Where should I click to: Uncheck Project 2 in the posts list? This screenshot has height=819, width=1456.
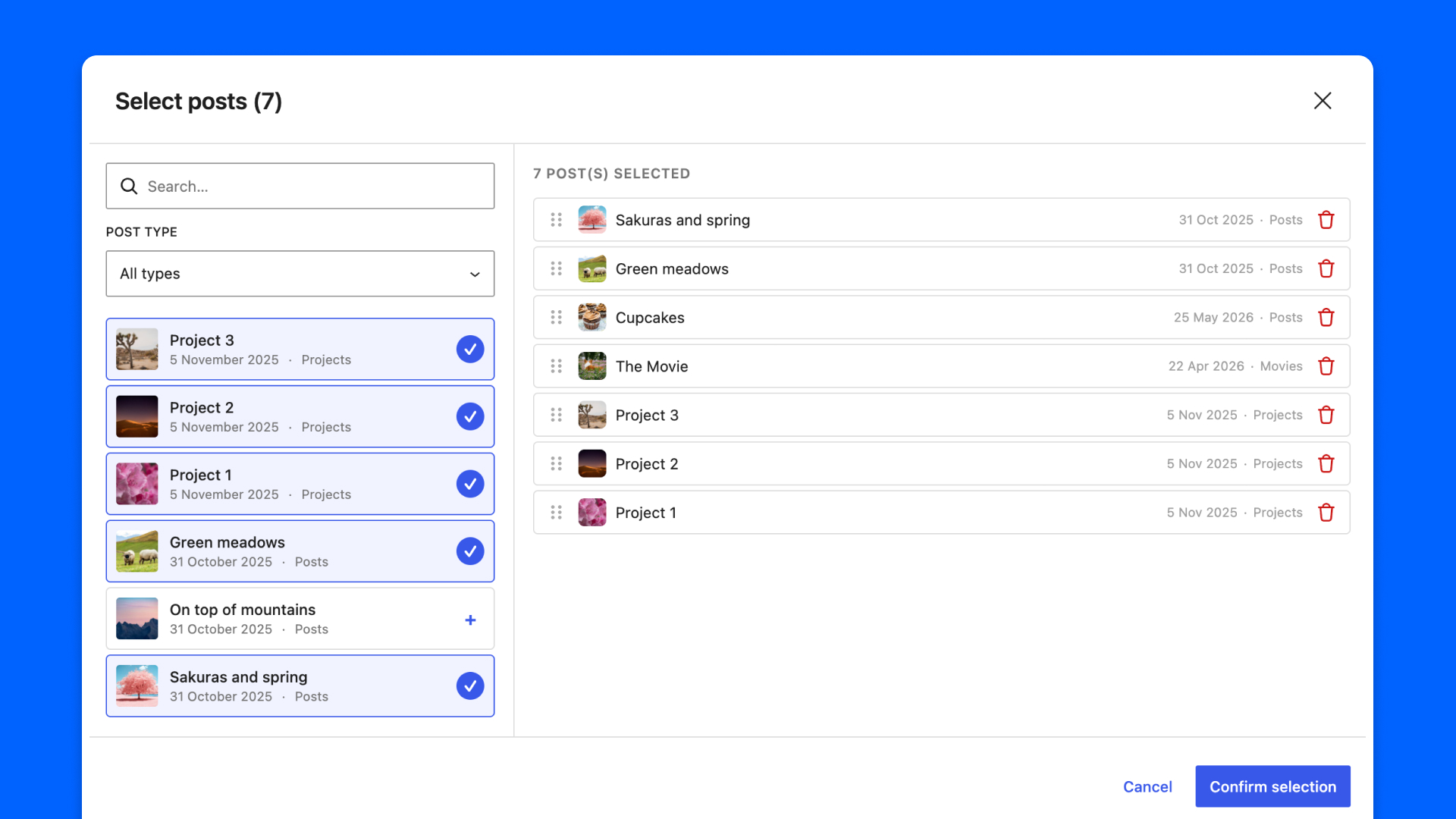[x=470, y=416]
